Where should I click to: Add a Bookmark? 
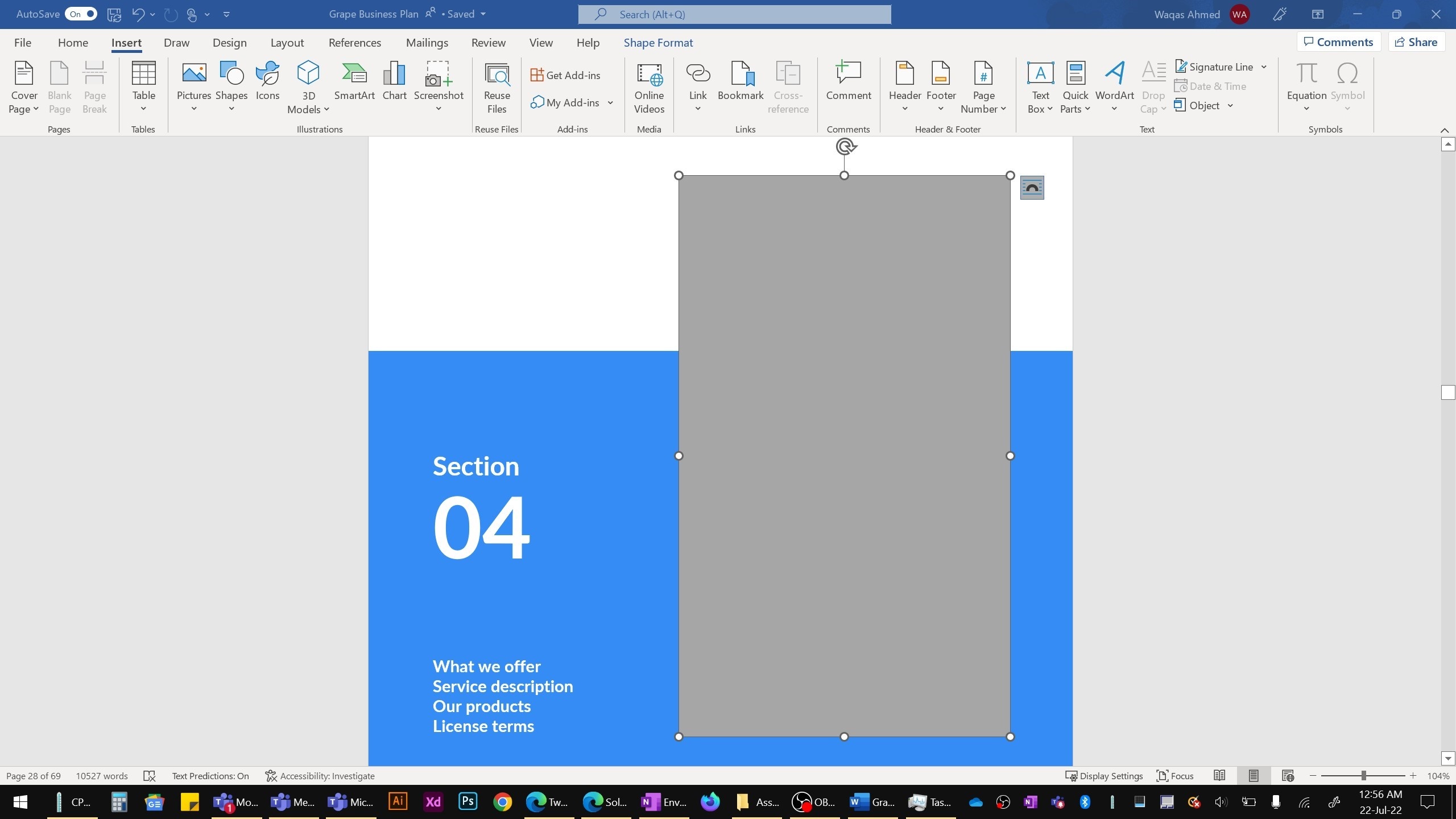(741, 81)
